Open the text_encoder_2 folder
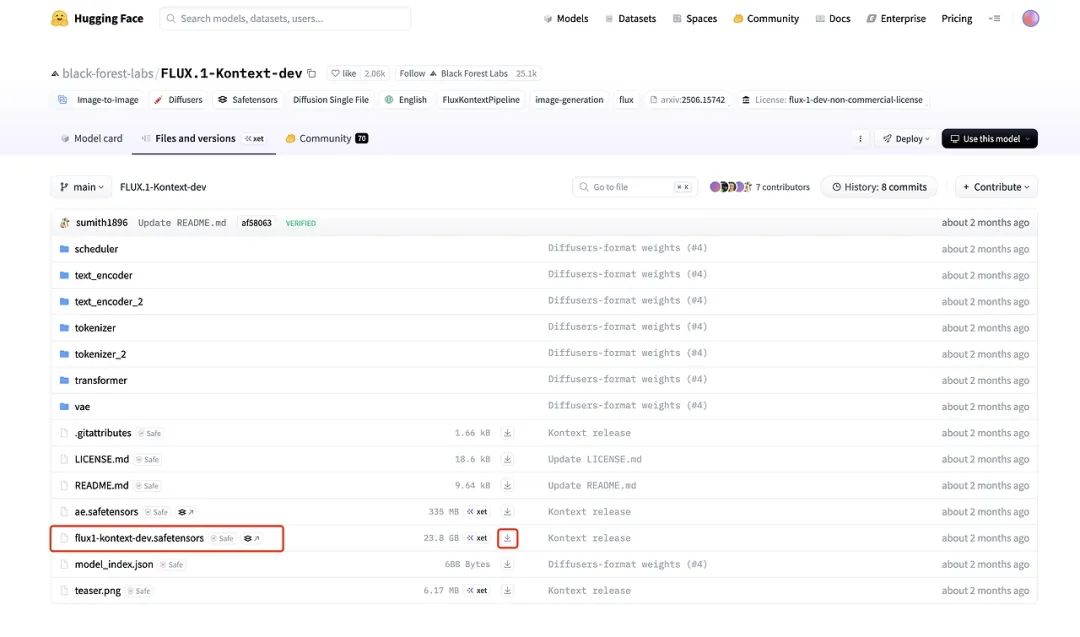This screenshot has width=1080, height=637. [109, 301]
